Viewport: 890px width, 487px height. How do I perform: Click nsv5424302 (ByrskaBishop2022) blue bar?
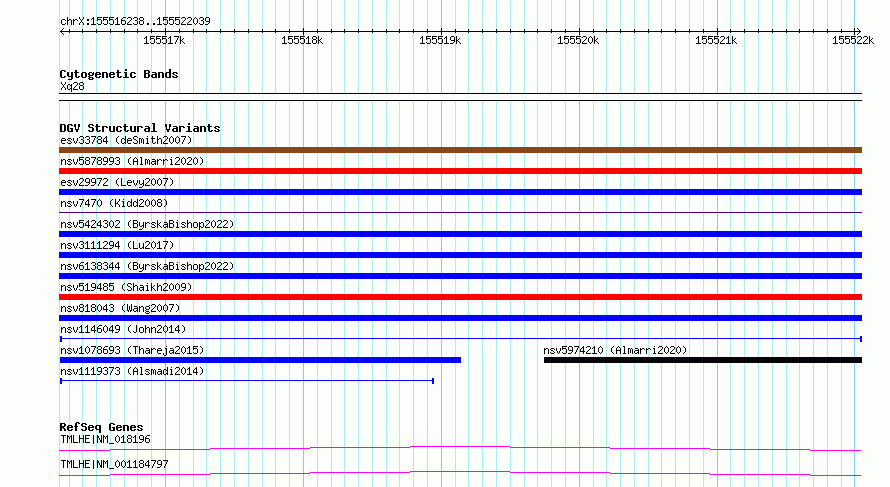460,234
